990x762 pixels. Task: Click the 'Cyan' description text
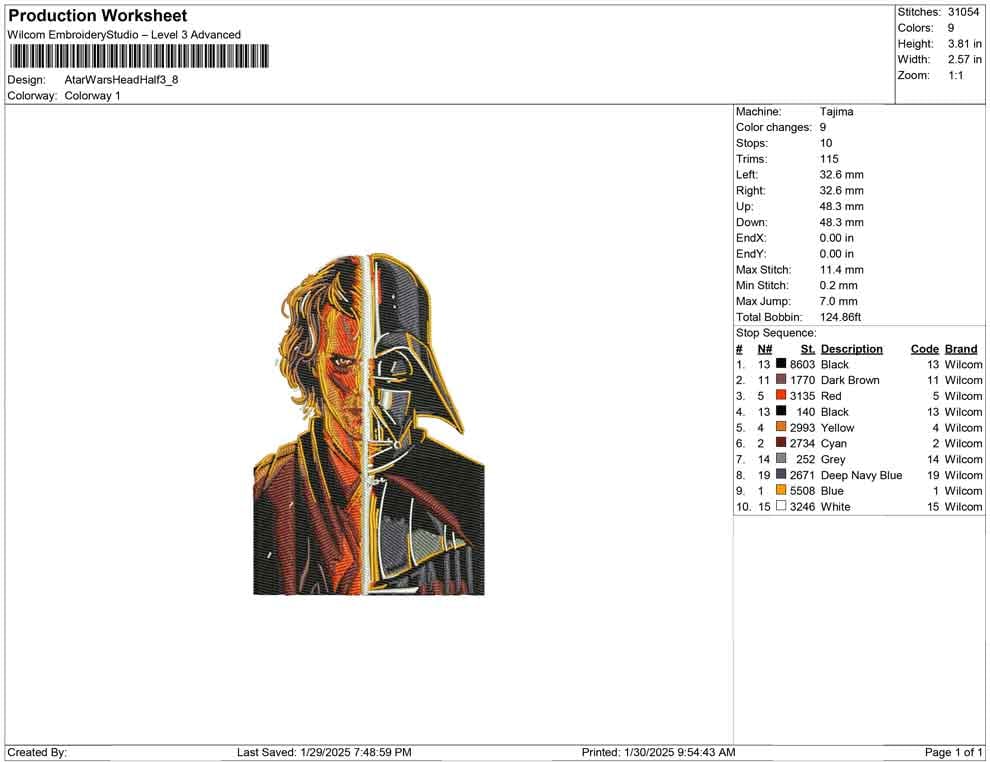[833, 443]
